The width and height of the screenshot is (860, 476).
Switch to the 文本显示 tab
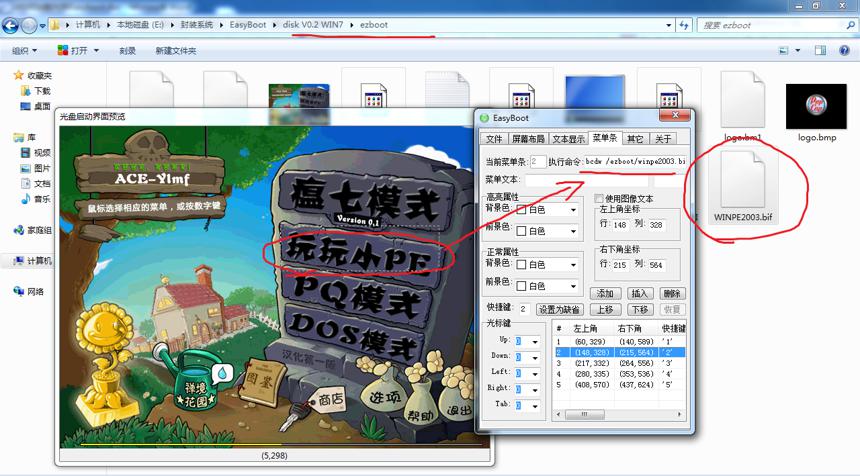pyautogui.click(x=568, y=139)
